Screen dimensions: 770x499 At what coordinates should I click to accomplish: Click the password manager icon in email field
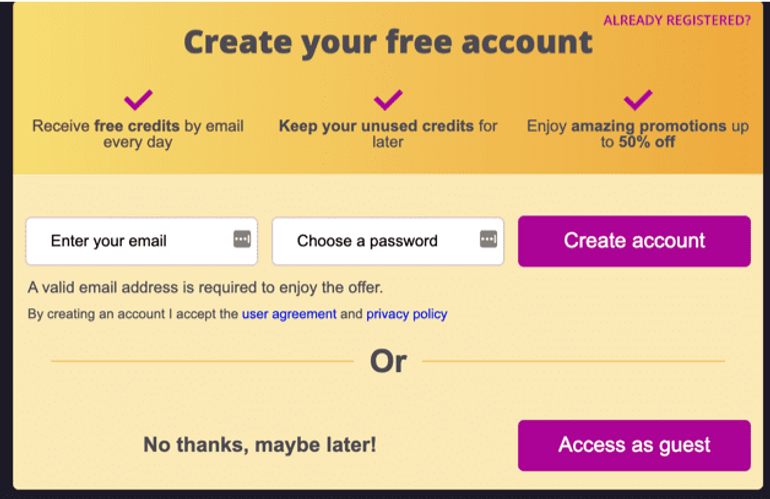(242, 239)
